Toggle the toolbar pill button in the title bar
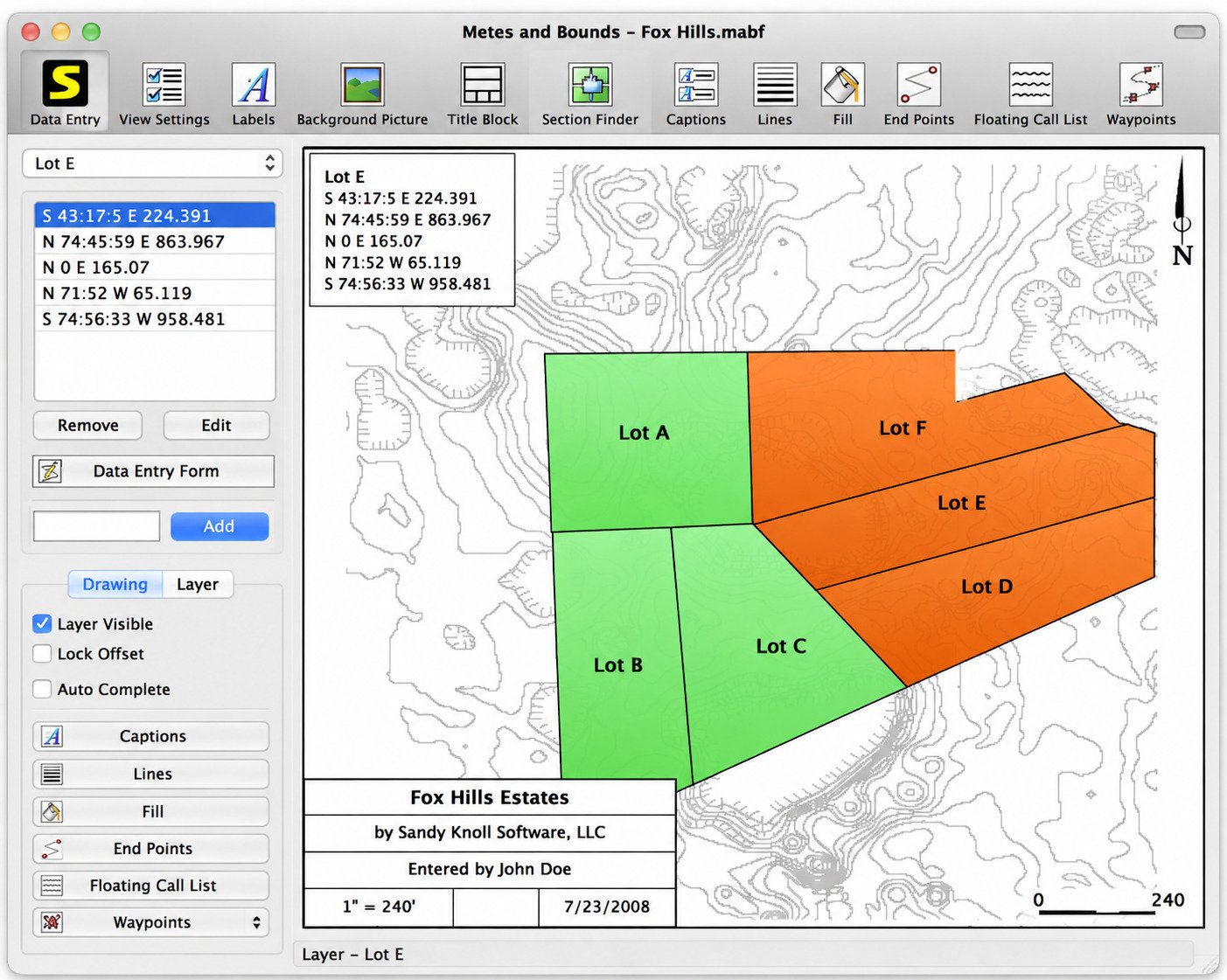 pos(1189,32)
